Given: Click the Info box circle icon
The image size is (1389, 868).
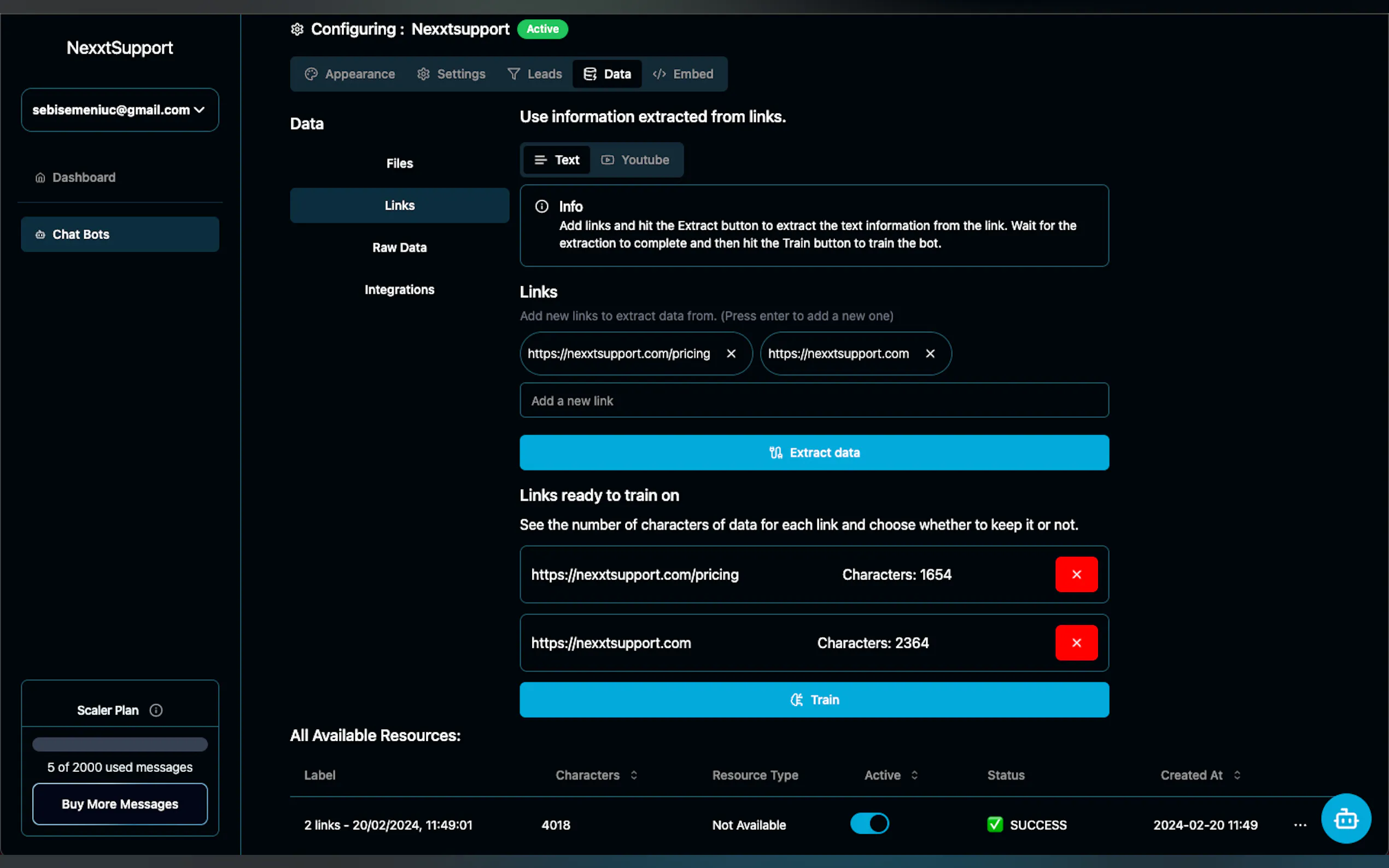Looking at the screenshot, I should (x=541, y=206).
